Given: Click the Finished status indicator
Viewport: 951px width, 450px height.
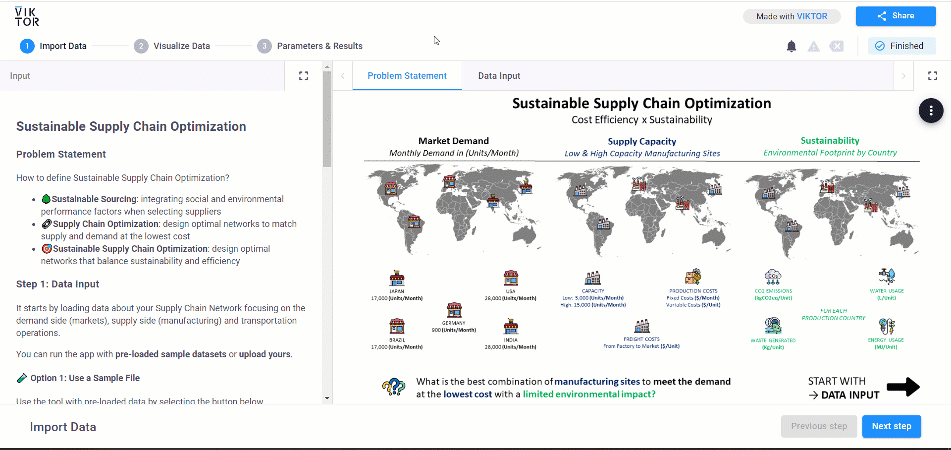Looking at the screenshot, I should pyautogui.click(x=902, y=46).
